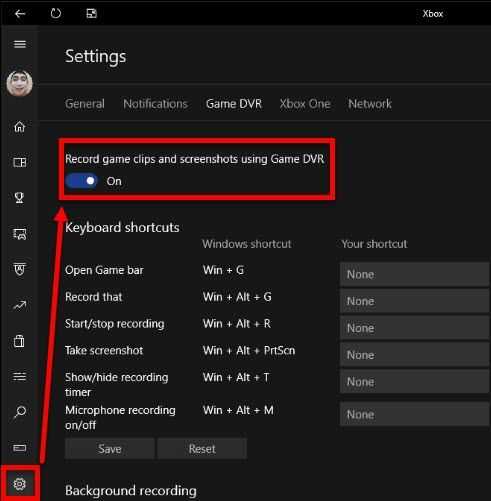Click the Connect console icon in sidebar
491x501 pixels.
point(20,448)
